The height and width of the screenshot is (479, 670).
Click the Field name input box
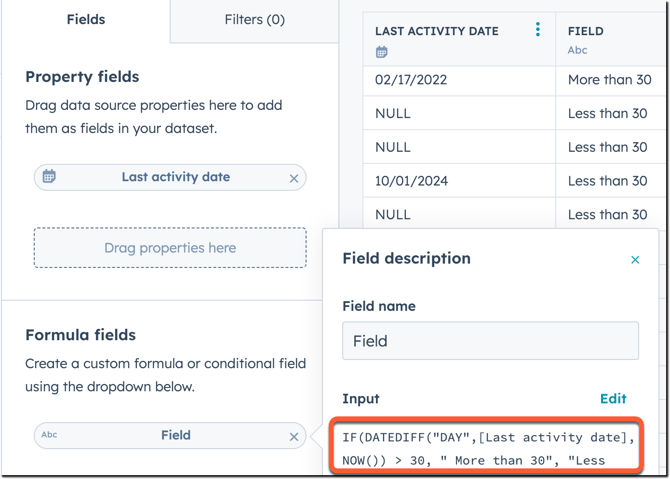coord(490,341)
